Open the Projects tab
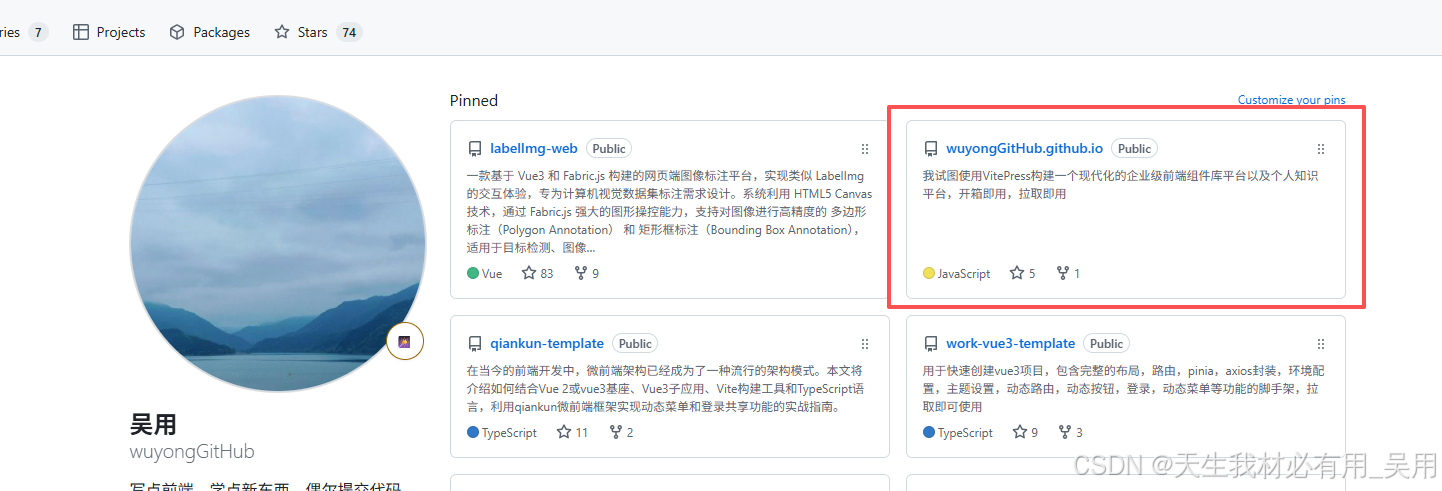Image resolution: width=1442 pixels, height=491 pixels. (x=109, y=32)
